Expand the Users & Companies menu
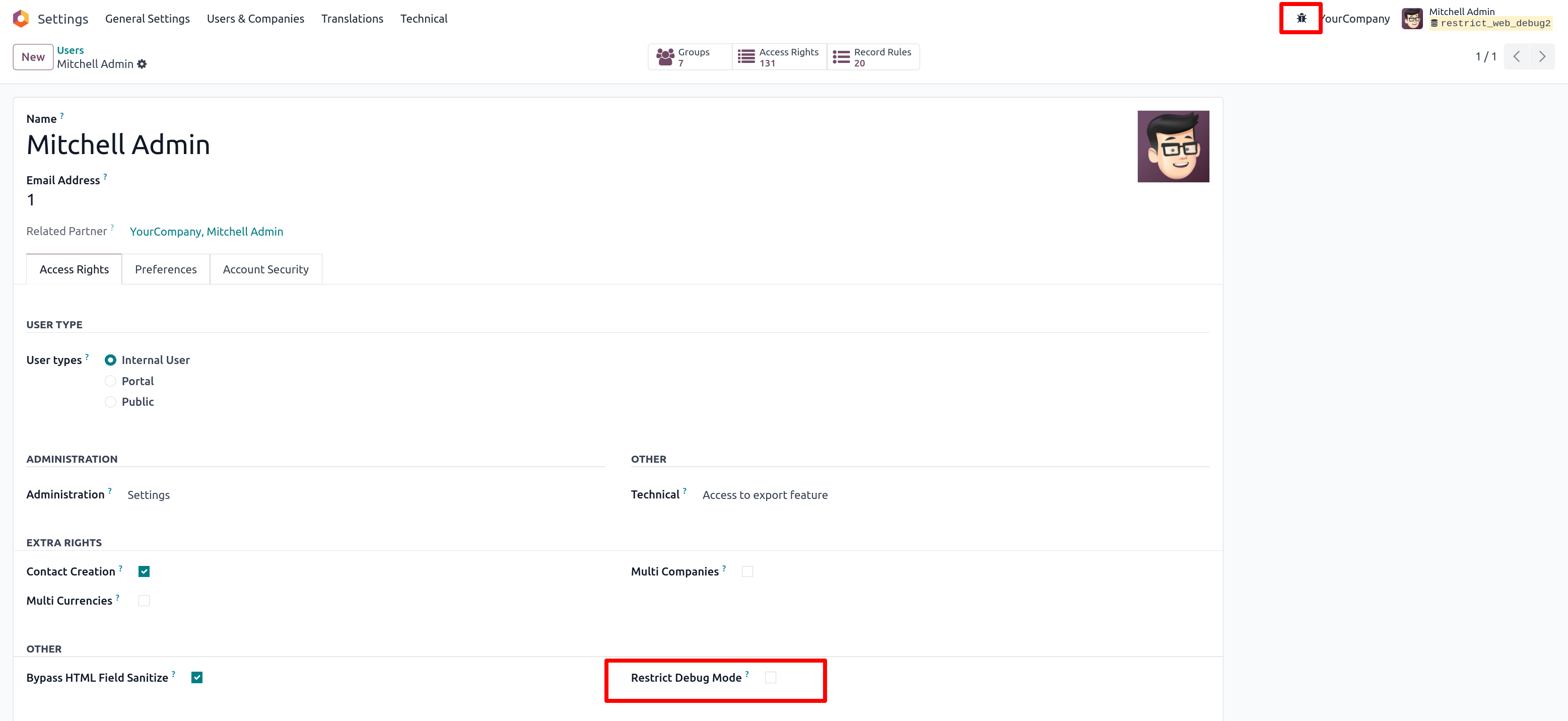1568x721 pixels. (x=255, y=18)
